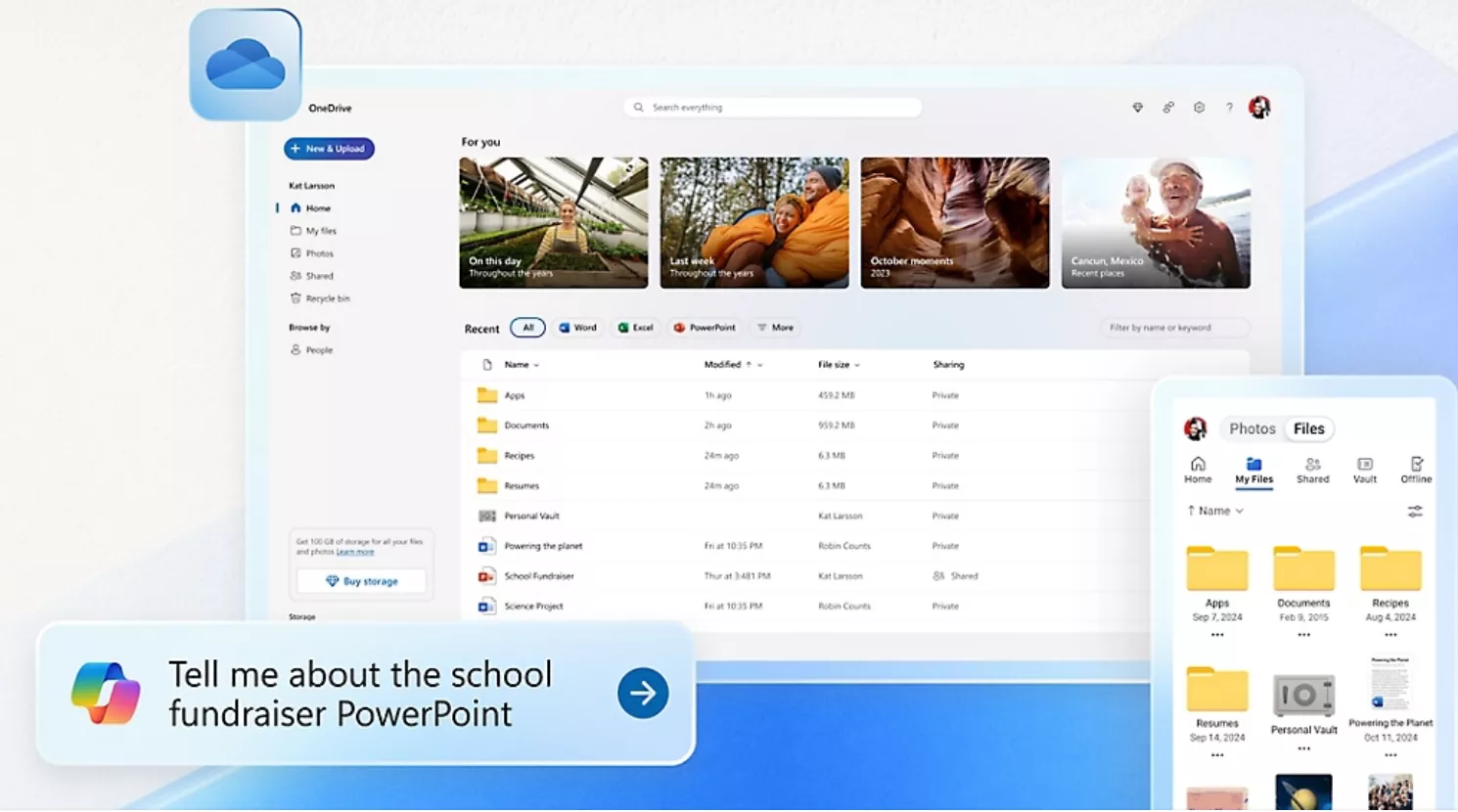
Task: Open the Vault icon in the mobile app bar
Action: pyautogui.click(x=1364, y=472)
